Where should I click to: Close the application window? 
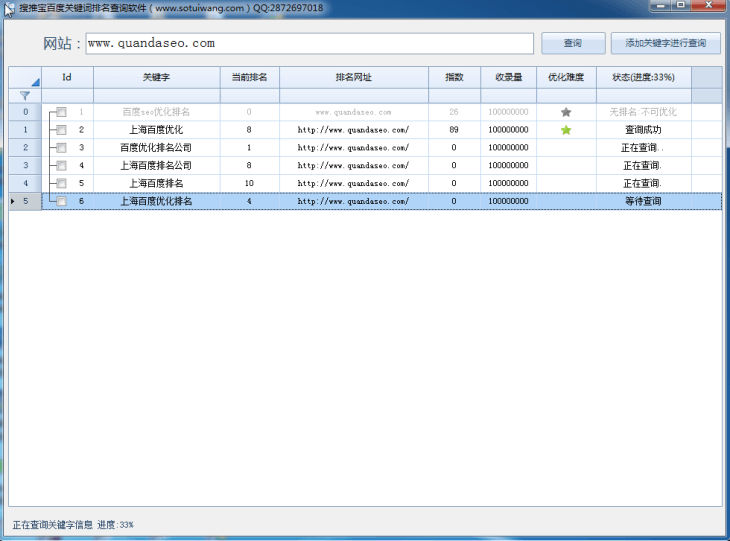coord(708,6)
